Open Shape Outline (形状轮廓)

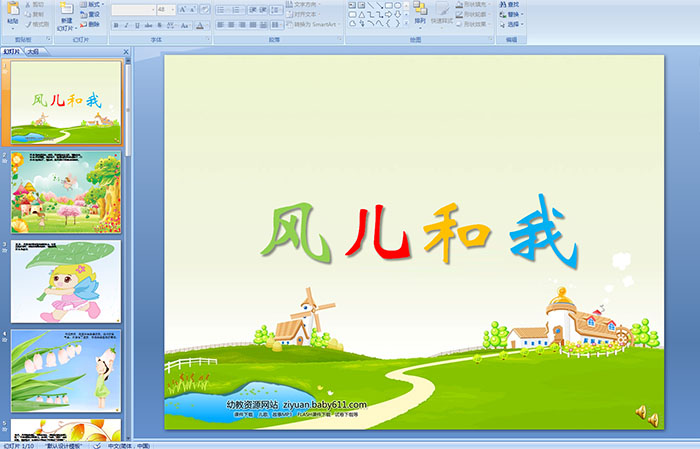474,14
